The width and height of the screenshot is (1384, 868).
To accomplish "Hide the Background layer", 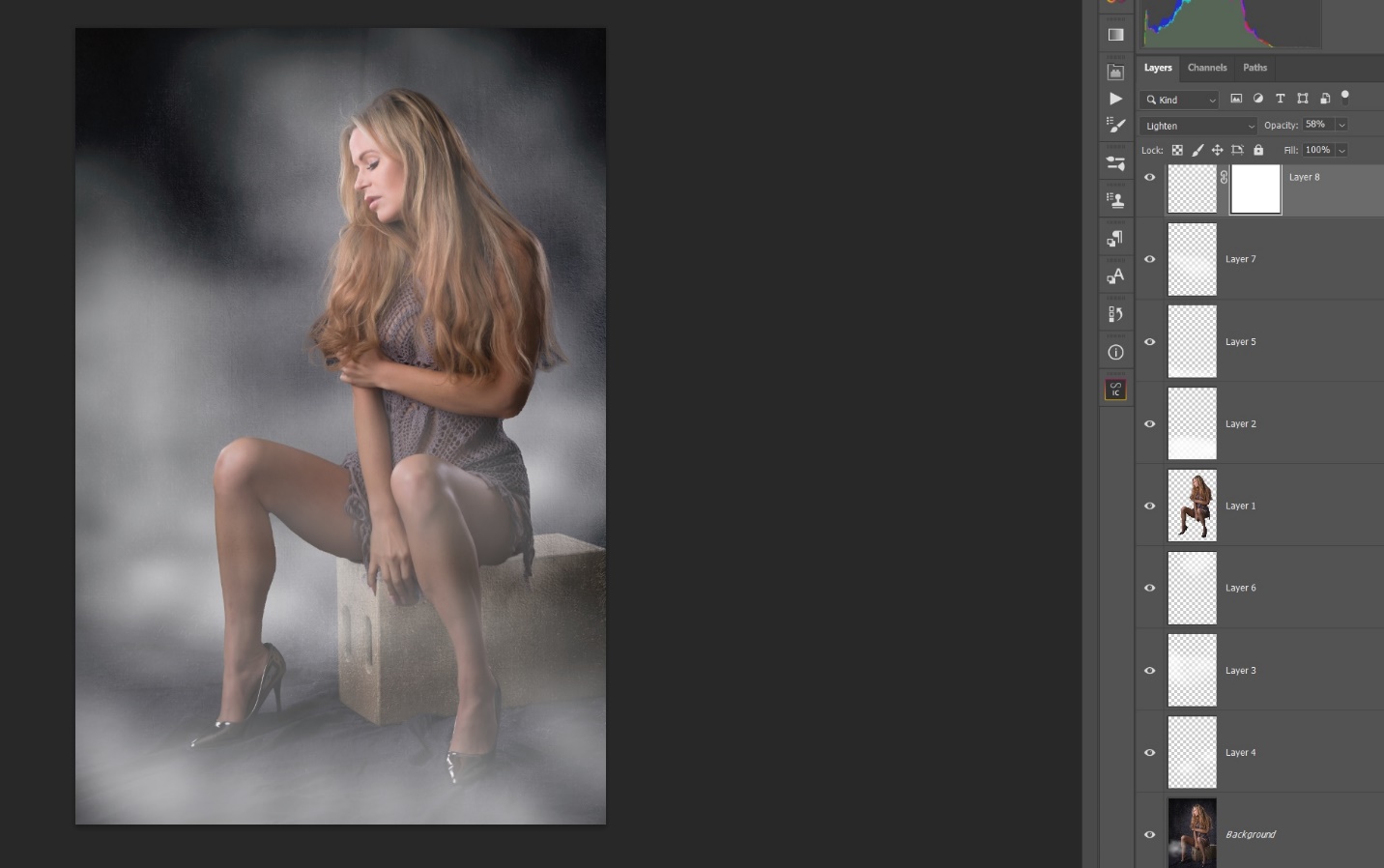I will click(x=1149, y=834).
